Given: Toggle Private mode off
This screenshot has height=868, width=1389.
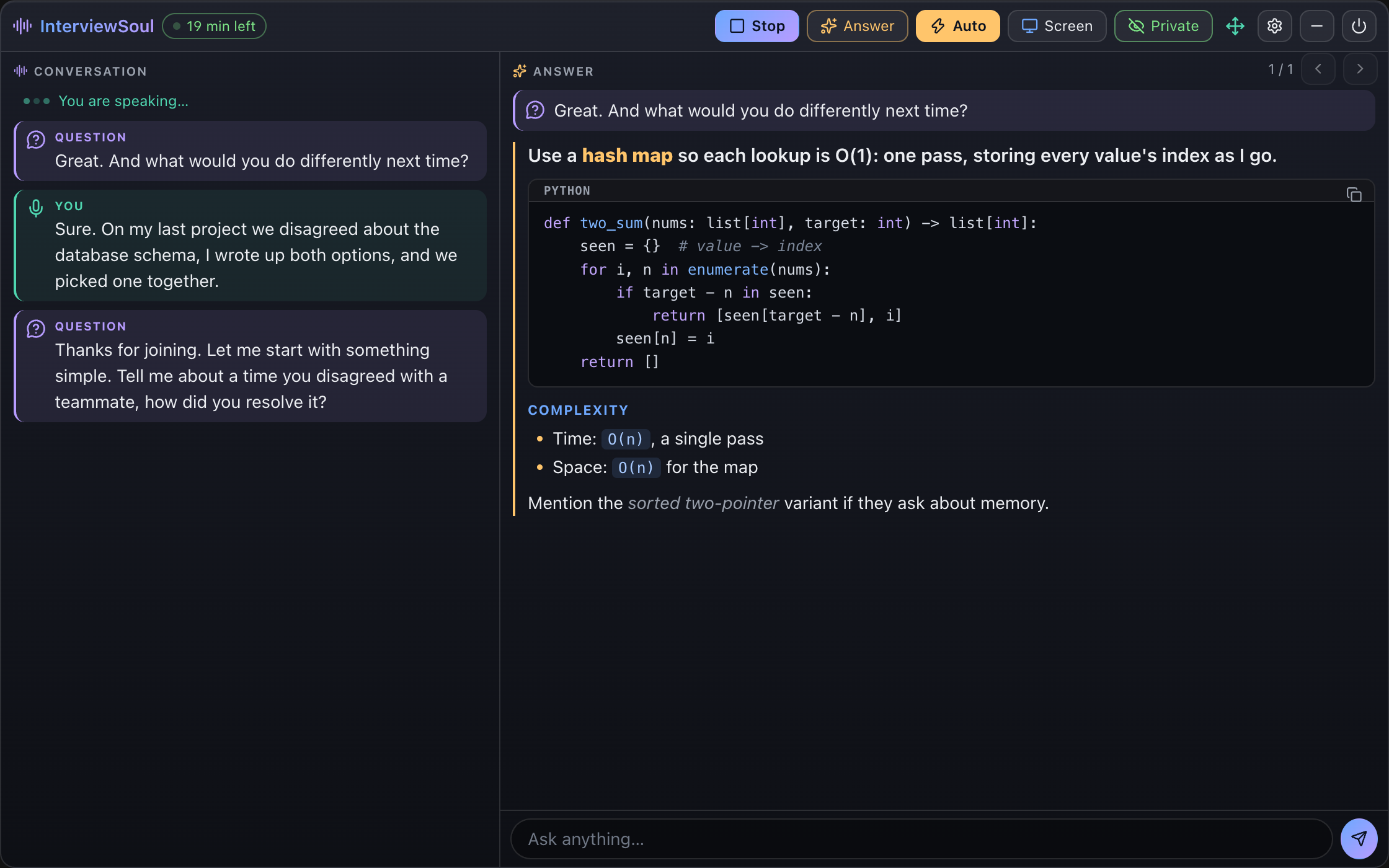Looking at the screenshot, I should (x=1163, y=26).
